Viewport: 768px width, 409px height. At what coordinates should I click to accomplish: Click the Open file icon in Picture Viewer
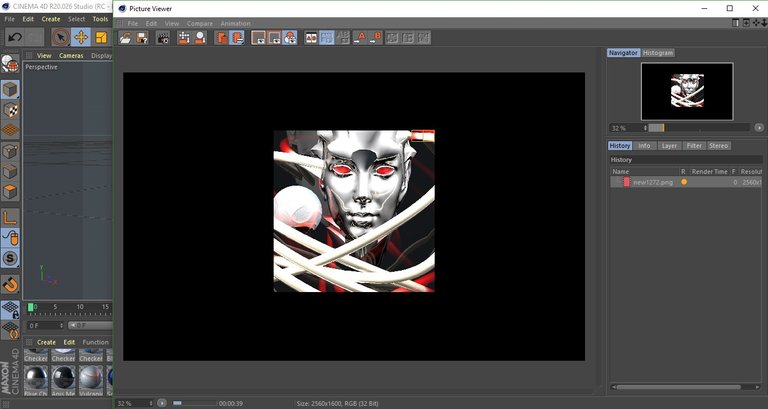[x=125, y=38]
